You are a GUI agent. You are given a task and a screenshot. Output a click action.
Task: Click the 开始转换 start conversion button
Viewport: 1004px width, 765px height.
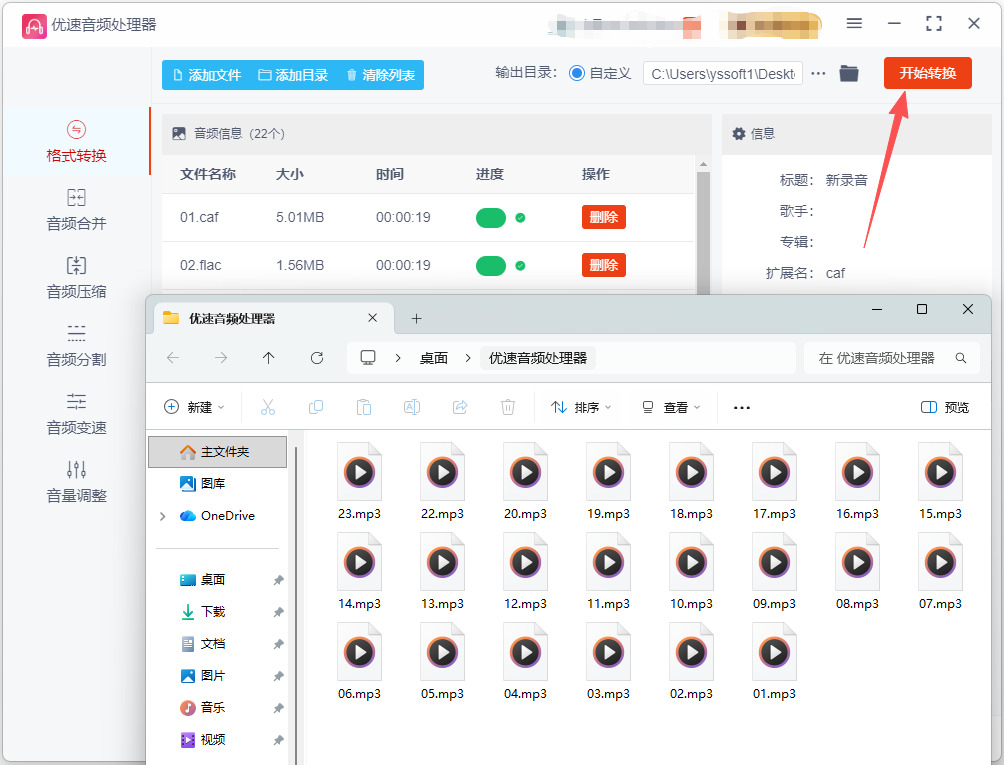927,73
